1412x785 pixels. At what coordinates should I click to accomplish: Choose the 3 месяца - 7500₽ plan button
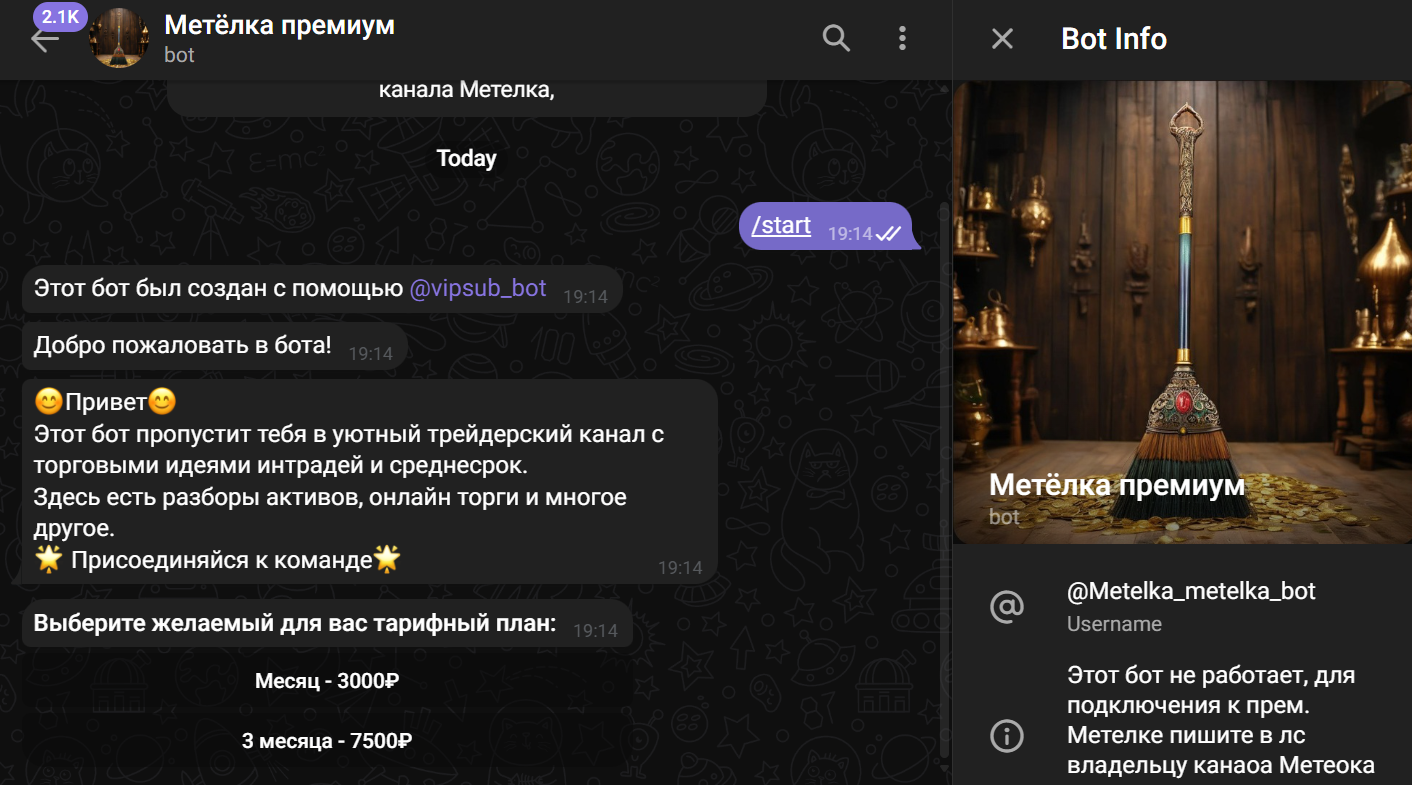[327, 741]
